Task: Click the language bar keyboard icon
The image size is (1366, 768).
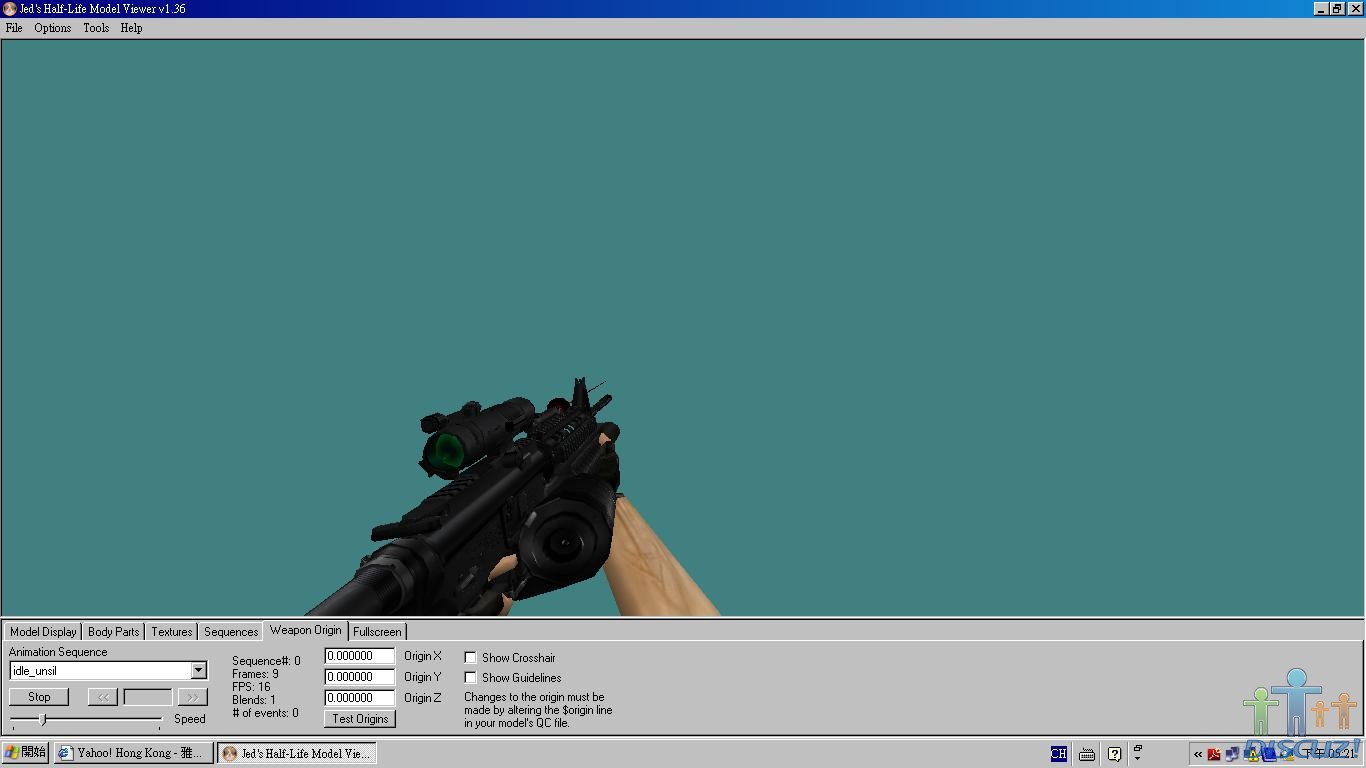Action: coord(1087,754)
